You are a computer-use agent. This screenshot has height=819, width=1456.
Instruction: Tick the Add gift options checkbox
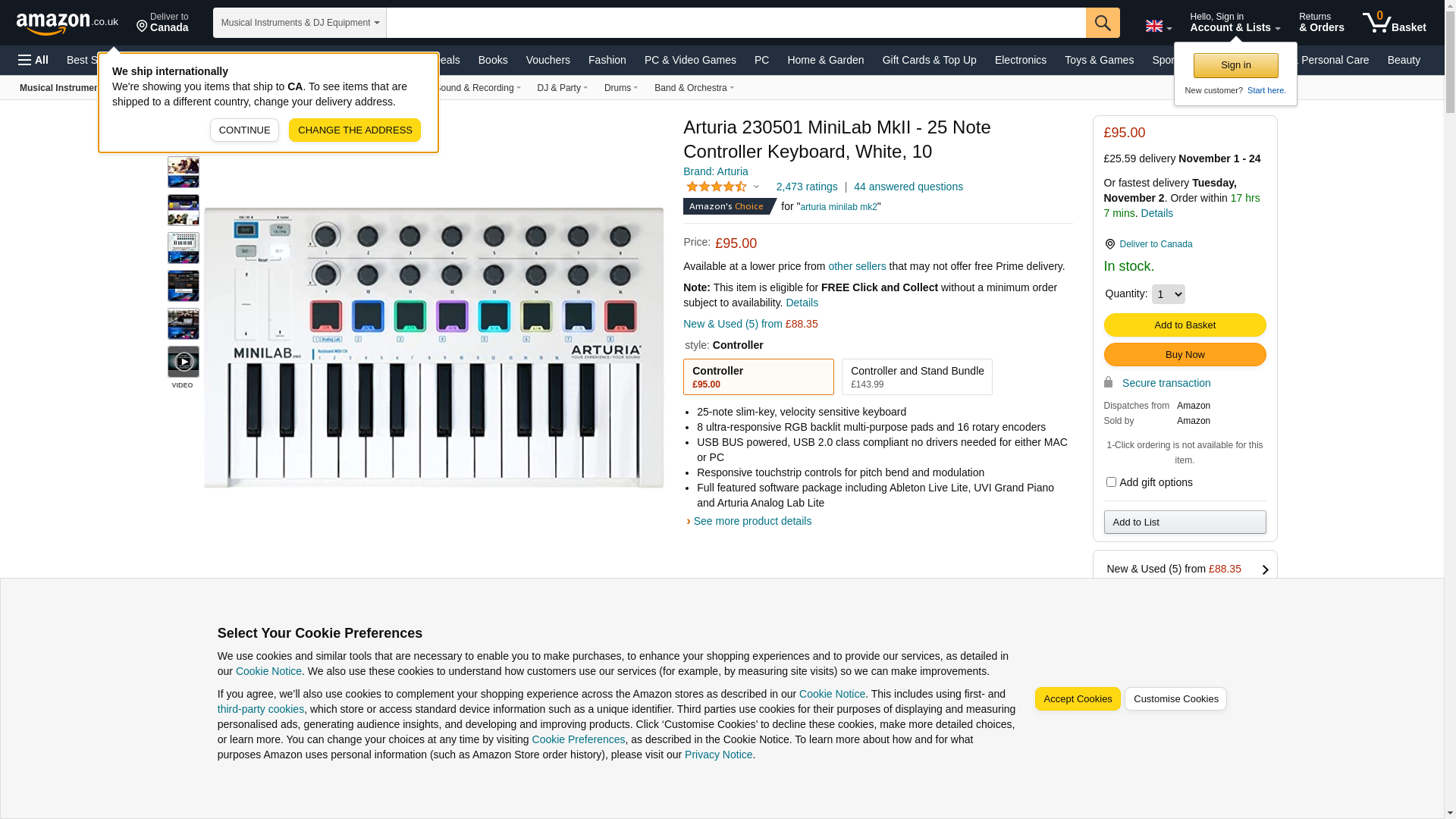point(1111,482)
